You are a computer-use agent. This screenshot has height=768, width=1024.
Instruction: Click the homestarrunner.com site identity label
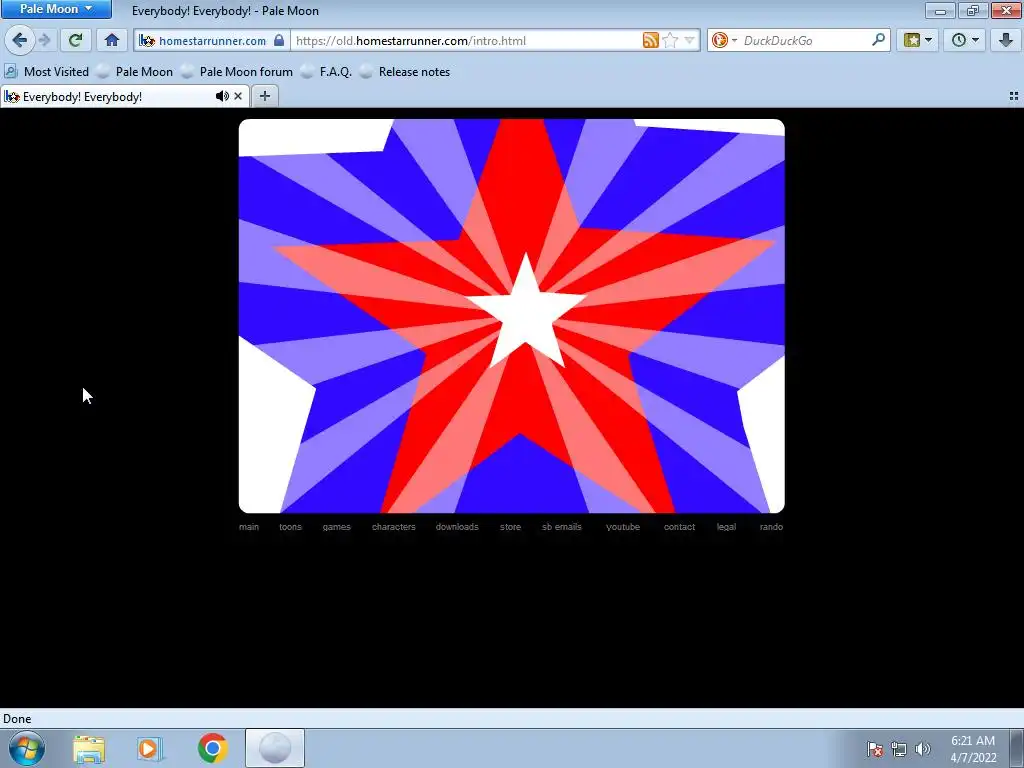212,40
